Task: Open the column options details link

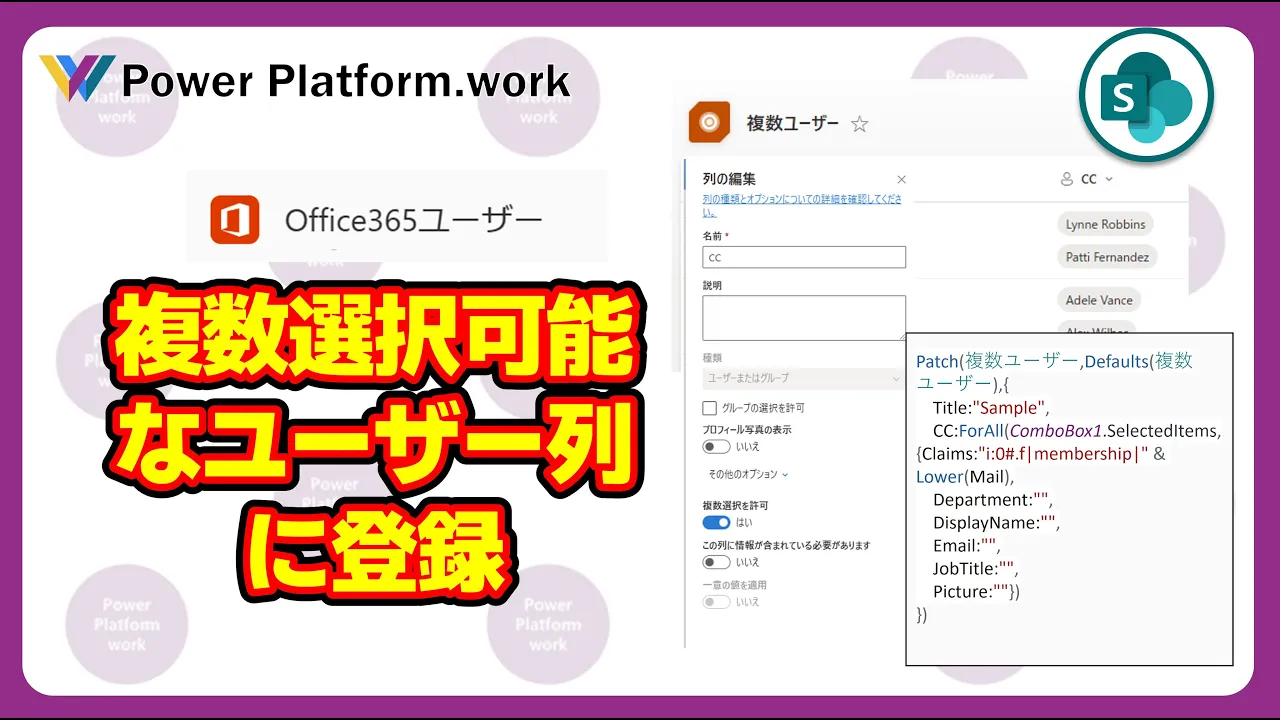Action: pos(802,205)
